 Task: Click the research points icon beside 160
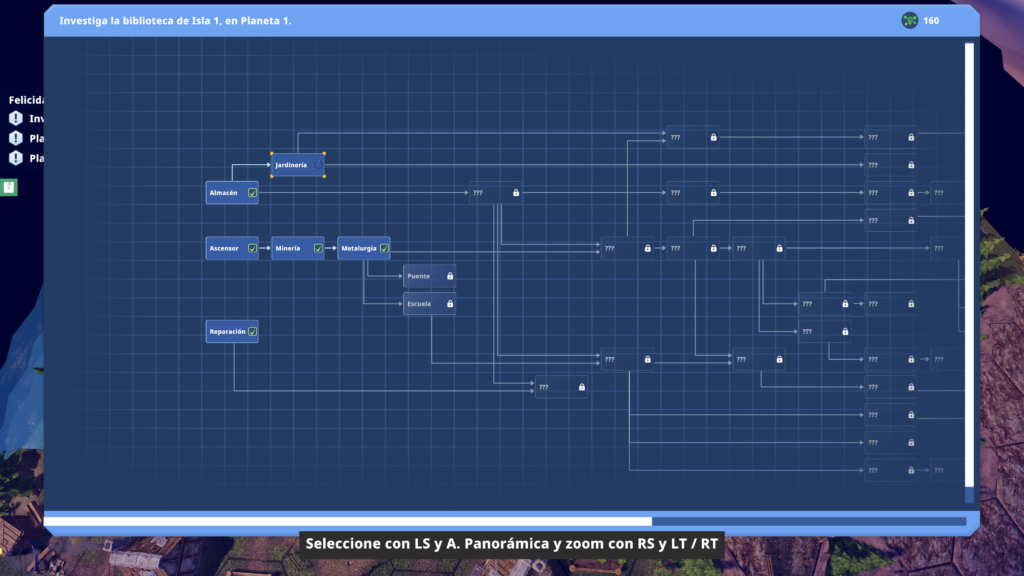[x=909, y=21]
